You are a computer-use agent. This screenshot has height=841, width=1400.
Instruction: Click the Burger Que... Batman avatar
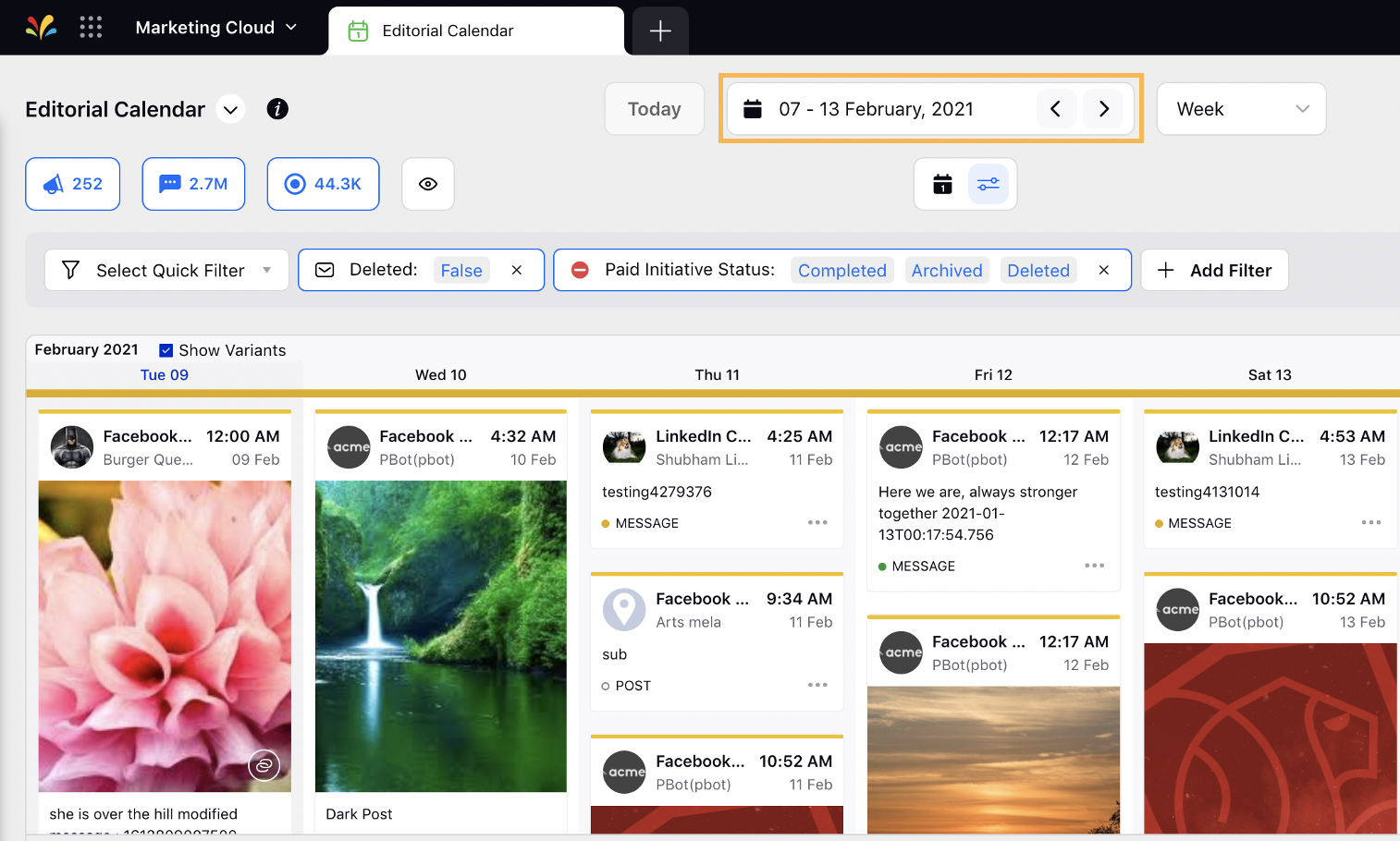point(72,447)
